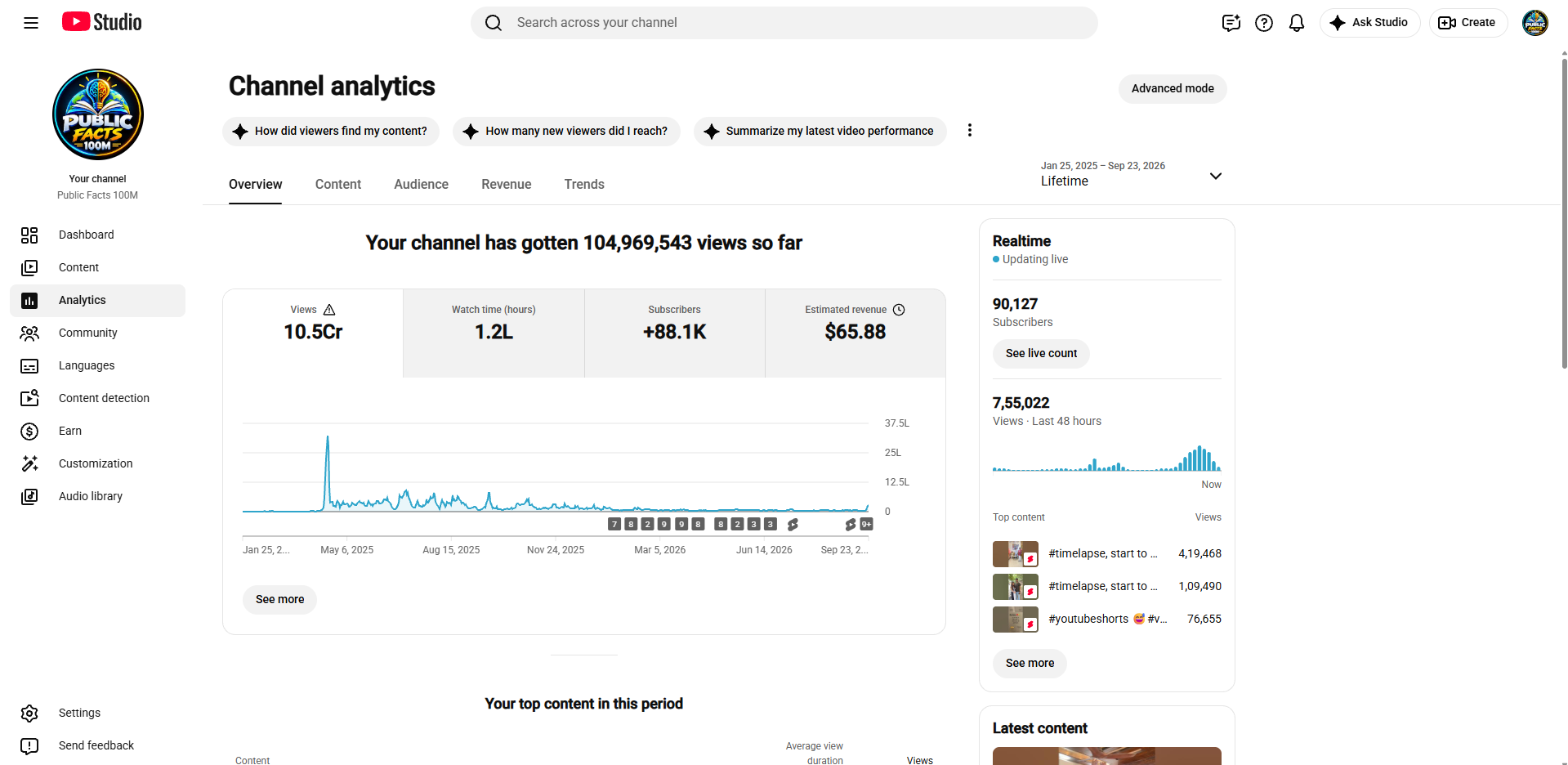Open Audio library in the sidebar
This screenshot has width=1568, height=765.
(x=97, y=496)
